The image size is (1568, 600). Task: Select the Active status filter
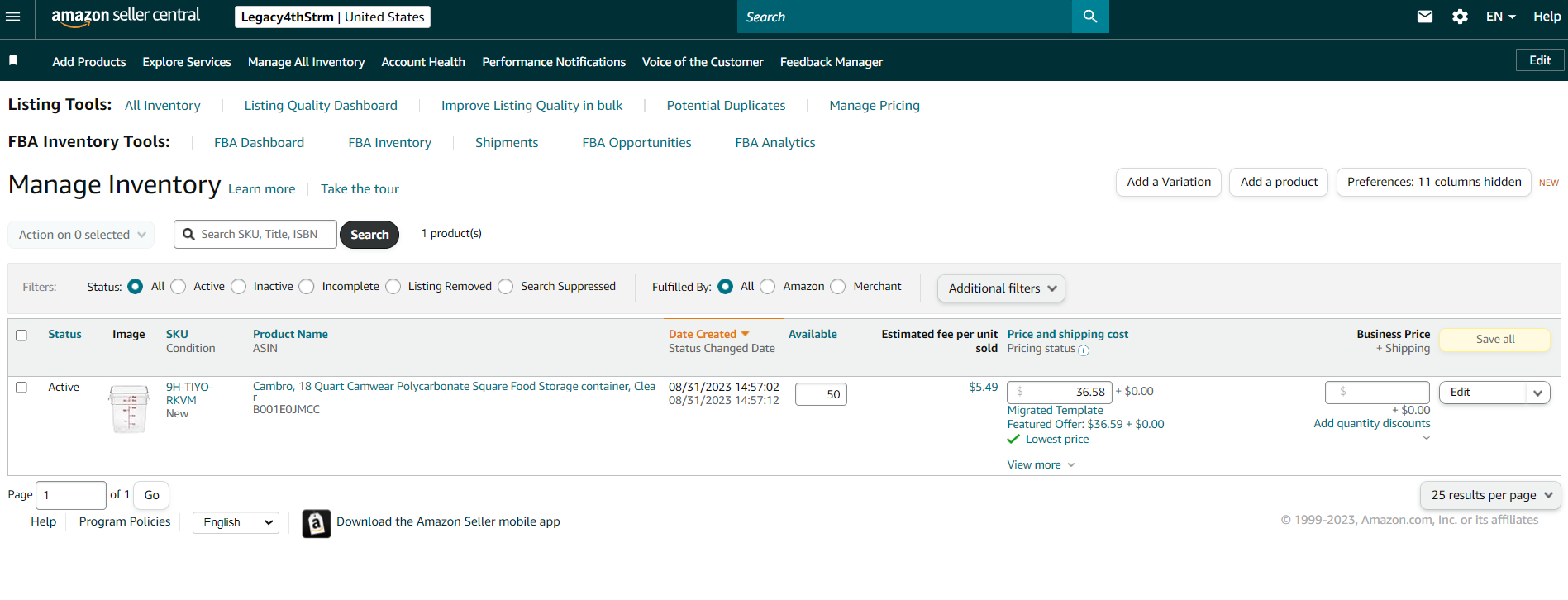click(x=179, y=287)
